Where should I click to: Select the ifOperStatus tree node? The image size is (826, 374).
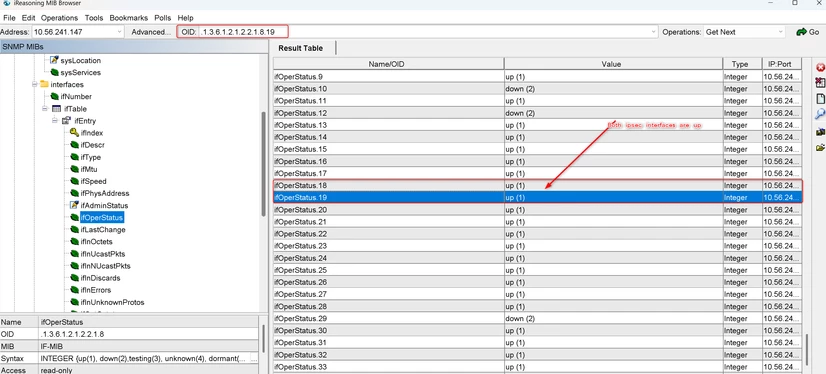point(101,218)
